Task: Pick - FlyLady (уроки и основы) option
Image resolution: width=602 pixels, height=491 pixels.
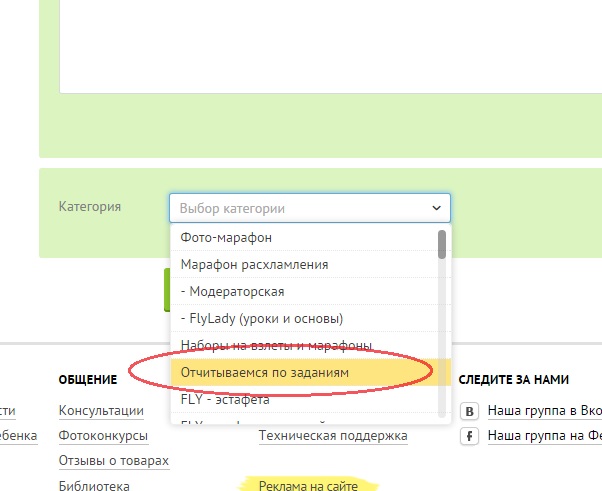Action: point(262,319)
